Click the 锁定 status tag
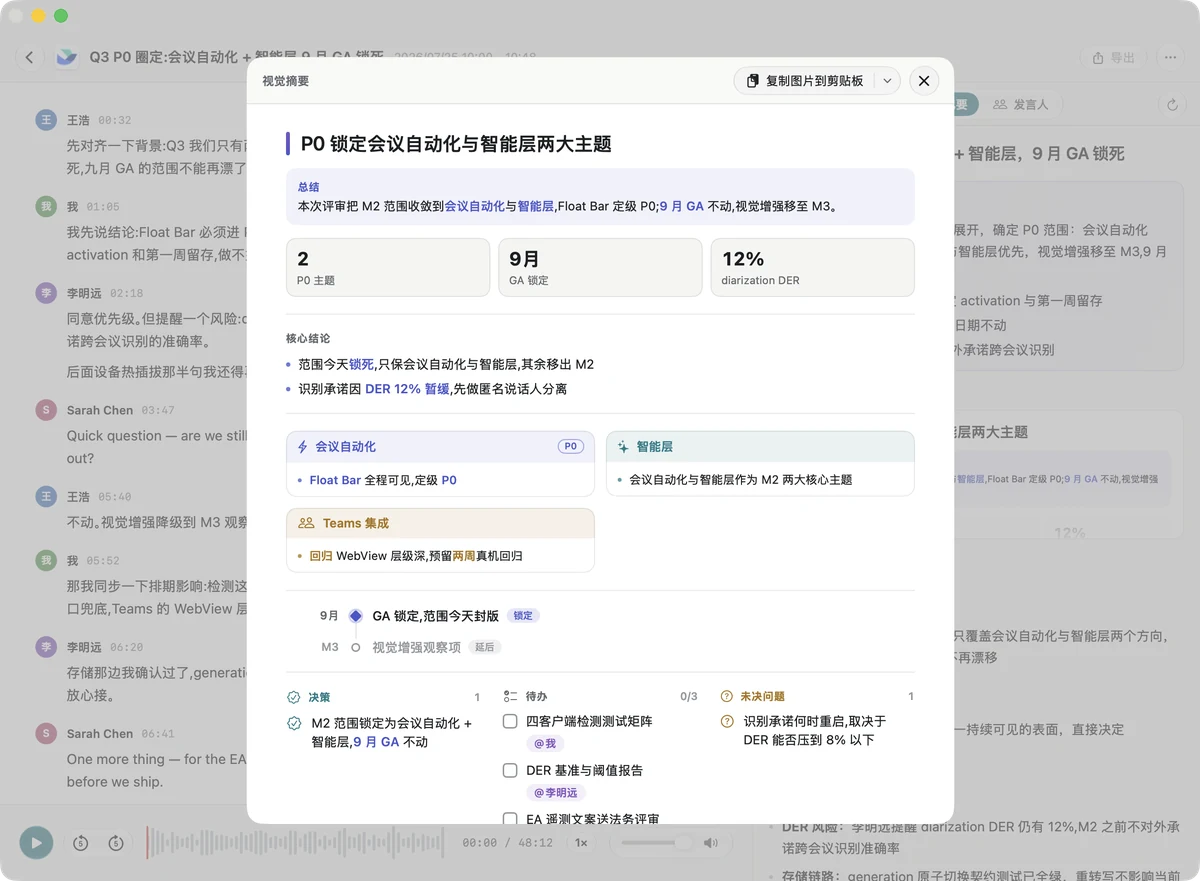Image resolution: width=1200 pixels, height=881 pixels. click(523, 616)
